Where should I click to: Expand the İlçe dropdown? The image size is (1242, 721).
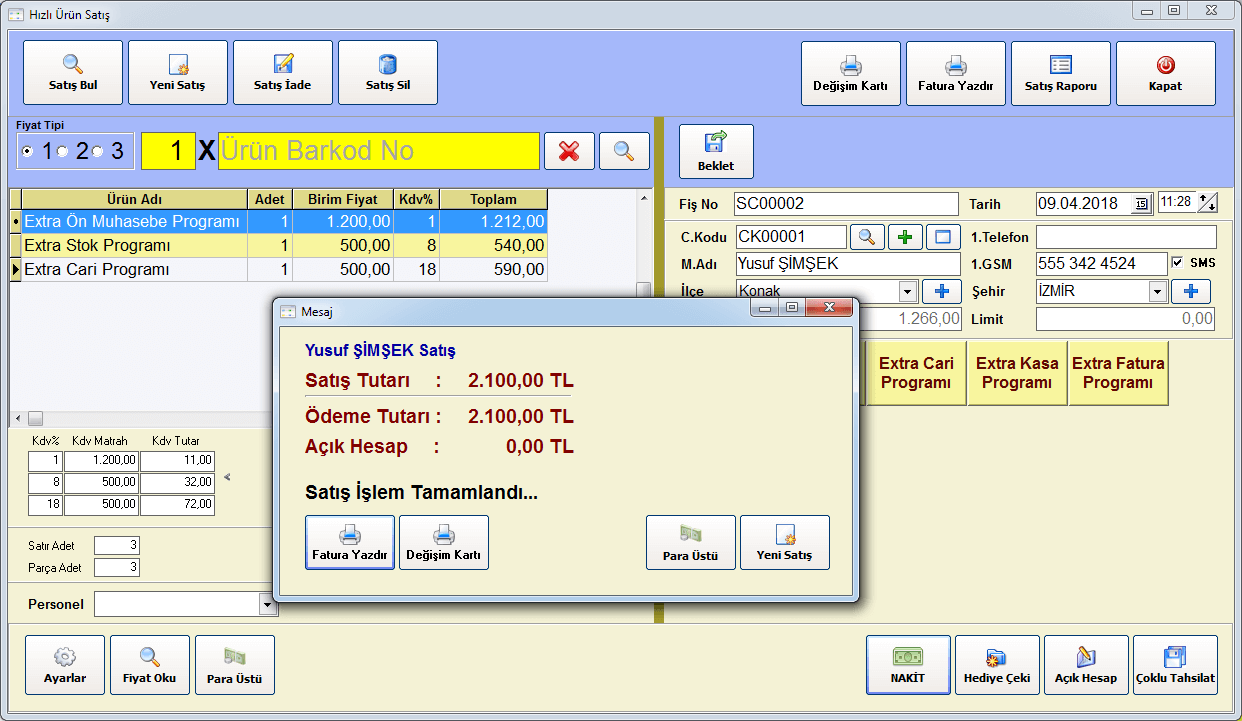point(908,292)
